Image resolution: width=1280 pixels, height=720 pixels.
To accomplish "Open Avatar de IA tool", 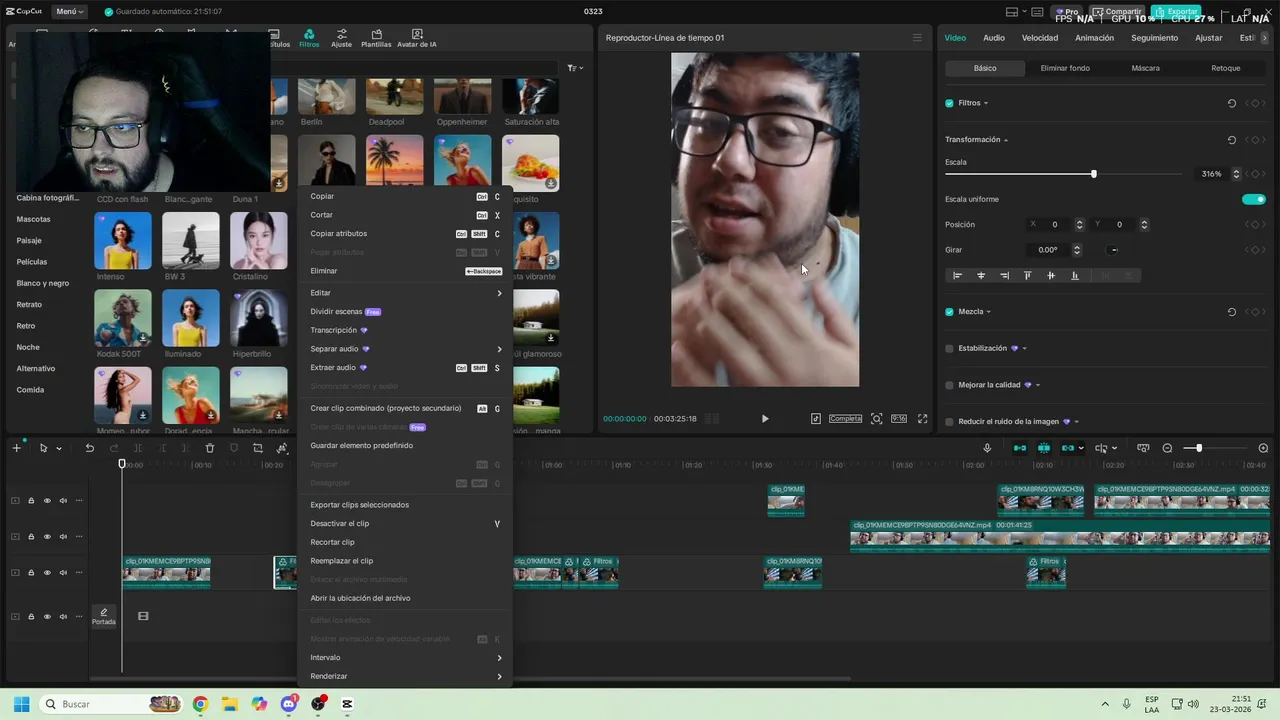I will (x=417, y=39).
